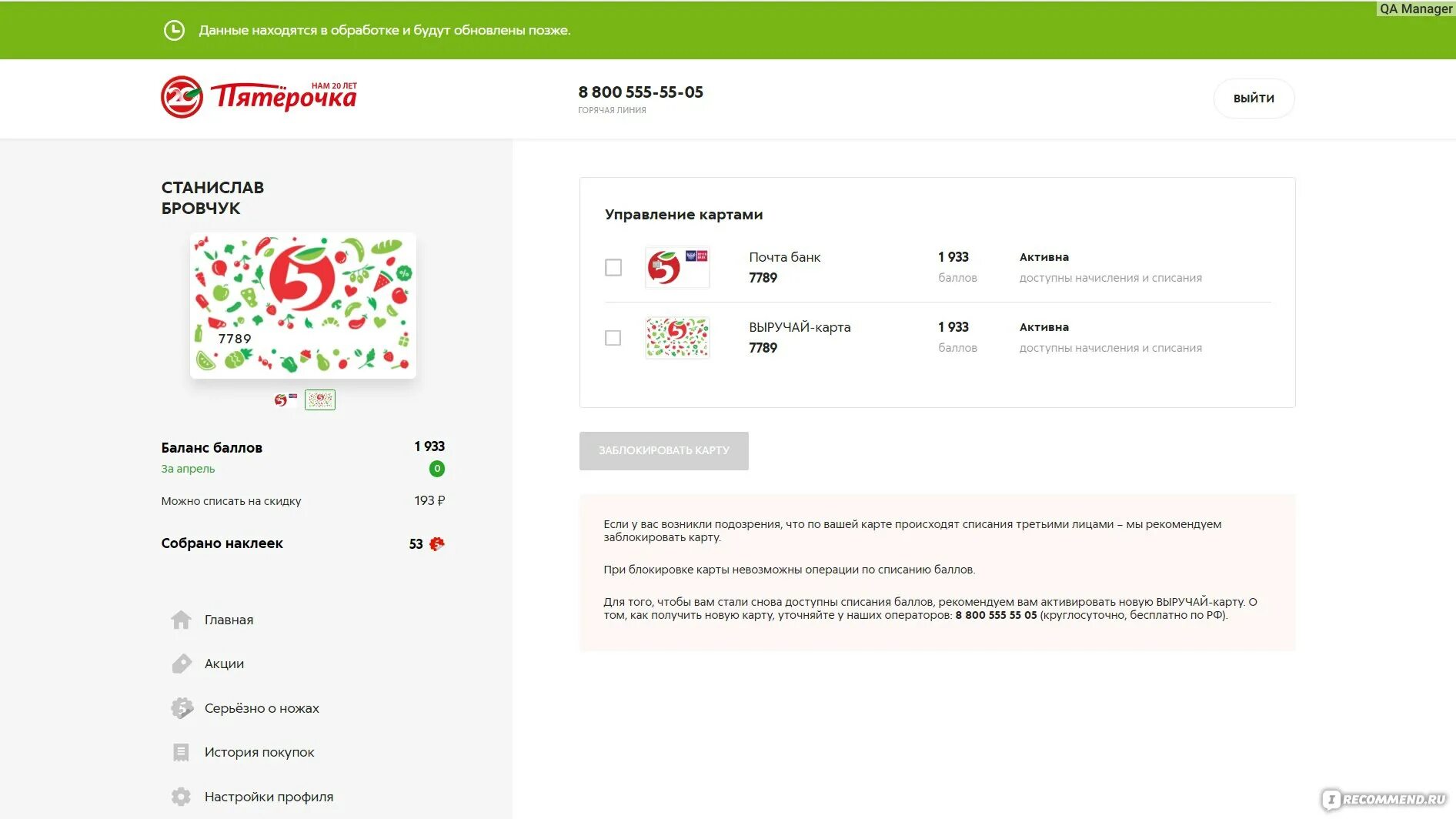Click ВЫРУЧАЙ-карта card name

(800, 327)
